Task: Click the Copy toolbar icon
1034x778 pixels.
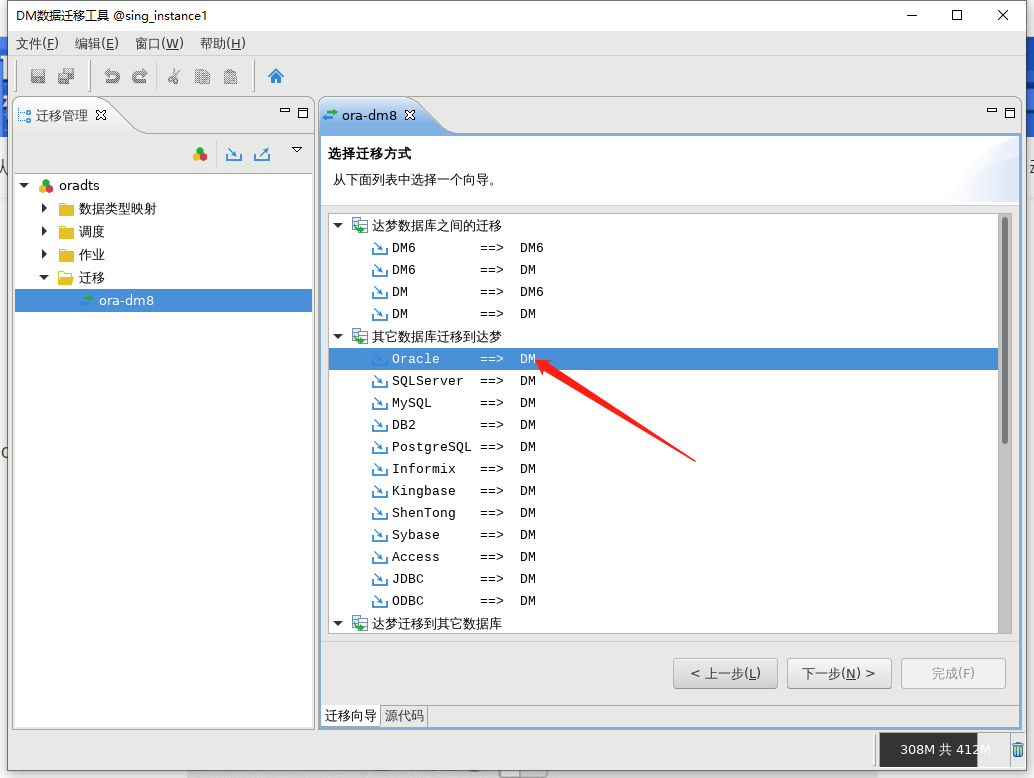Action: 202,76
